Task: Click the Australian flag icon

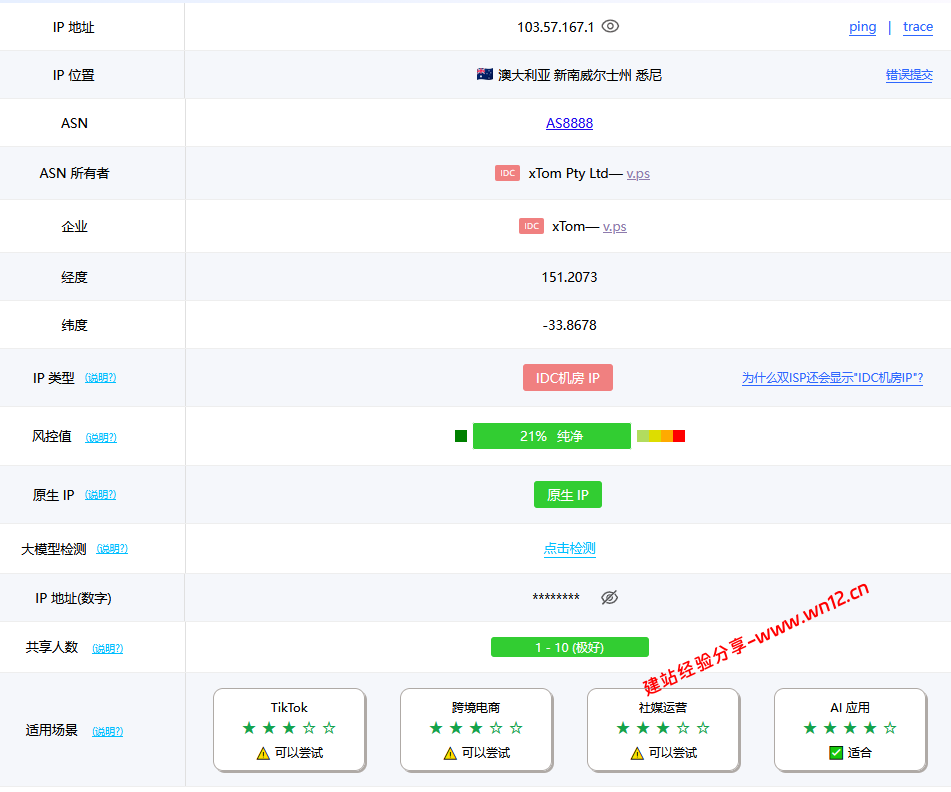Action: [x=485, y=75]
